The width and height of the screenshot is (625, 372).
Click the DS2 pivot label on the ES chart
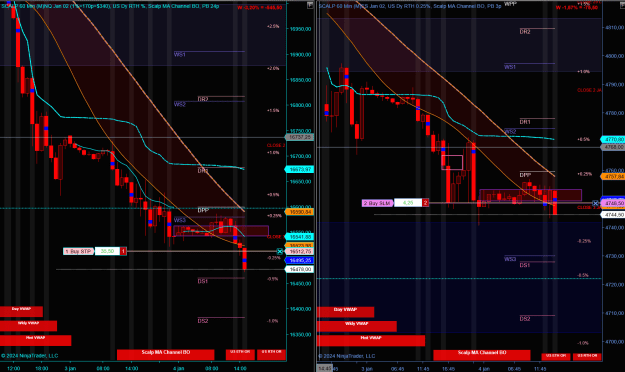pos(525,319)
